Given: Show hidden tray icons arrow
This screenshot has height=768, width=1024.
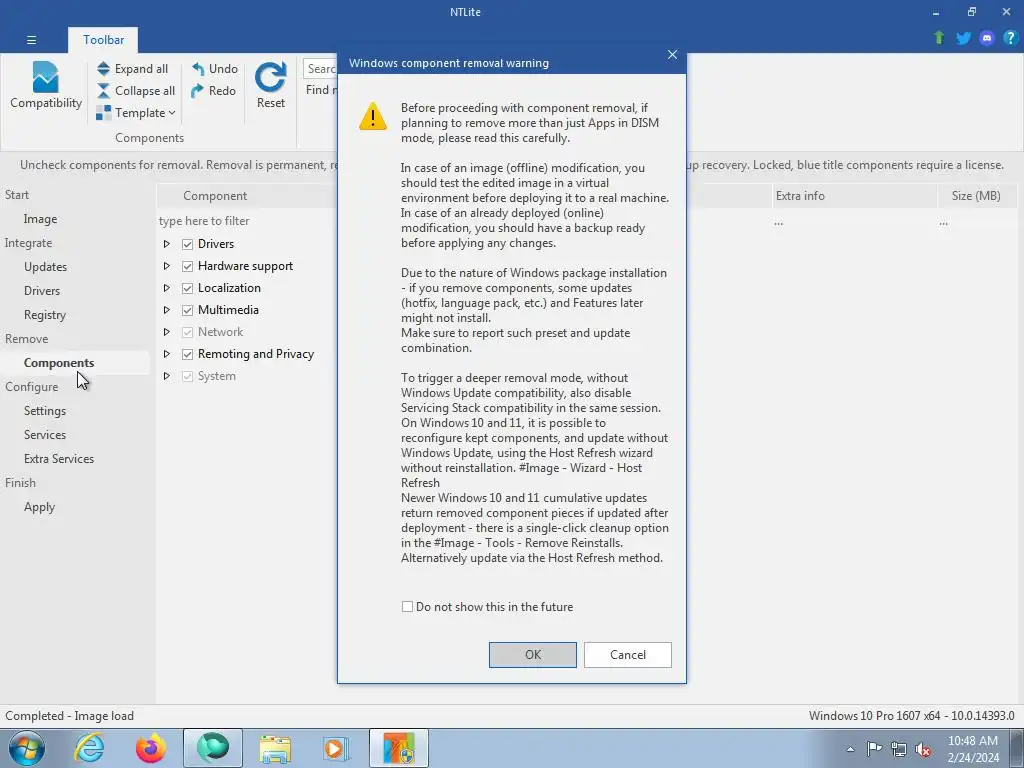Looking at the screenshot, I should point(850,750).
